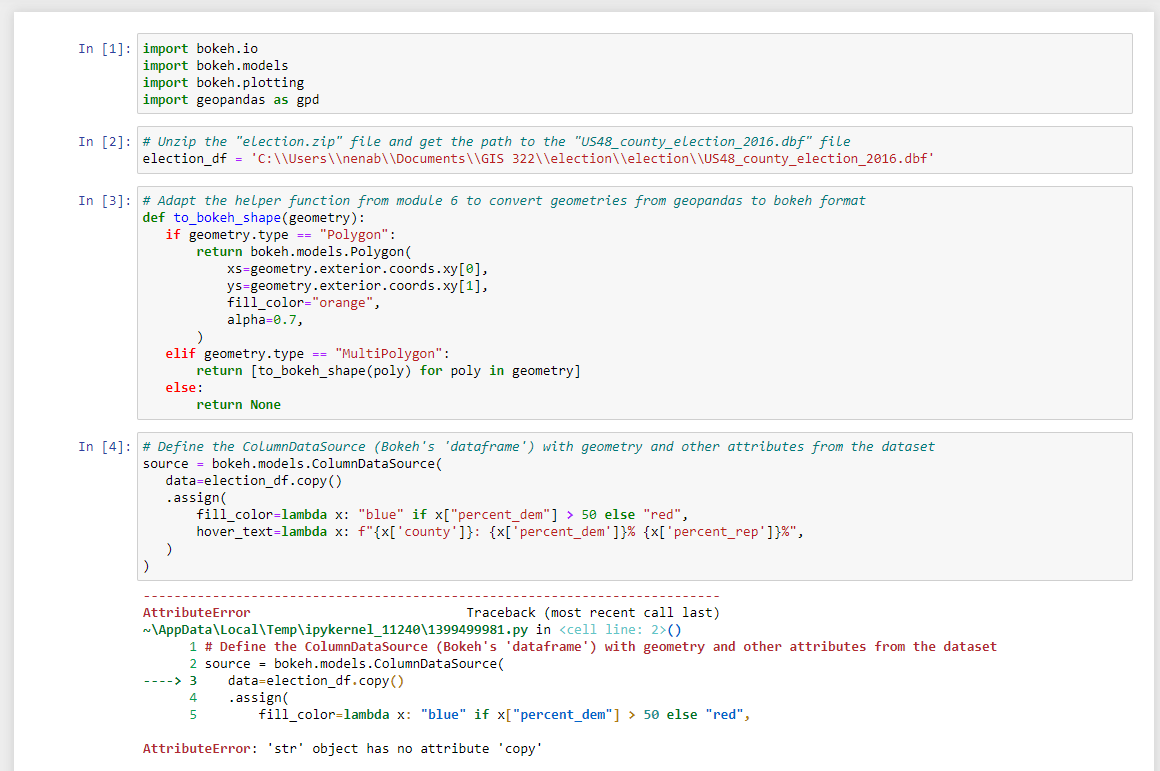The image size is (1160, 771).
Task: Click the election_df path assignment line
Action: pos(539,159)
